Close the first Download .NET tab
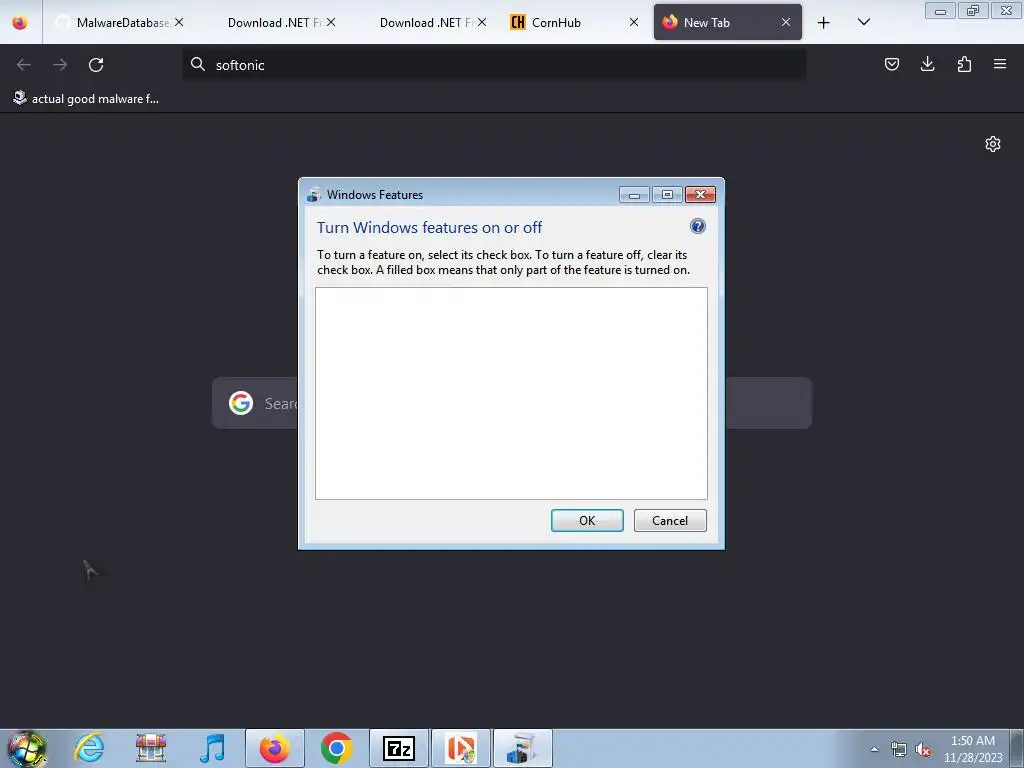 point(331,22)
